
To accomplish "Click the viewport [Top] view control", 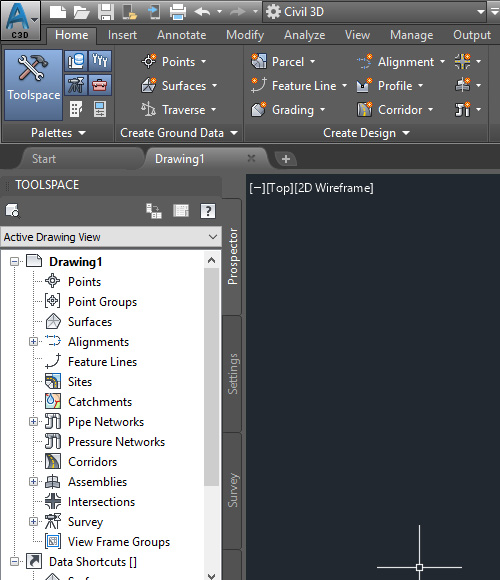I will click(x=280, y=188).
